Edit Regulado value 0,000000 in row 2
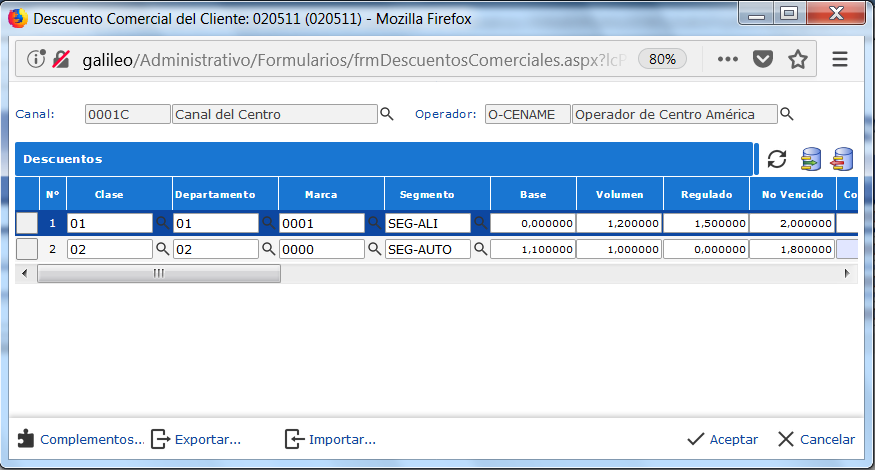The height and width of the screenshot is (470, 875). tap(706, 249)
